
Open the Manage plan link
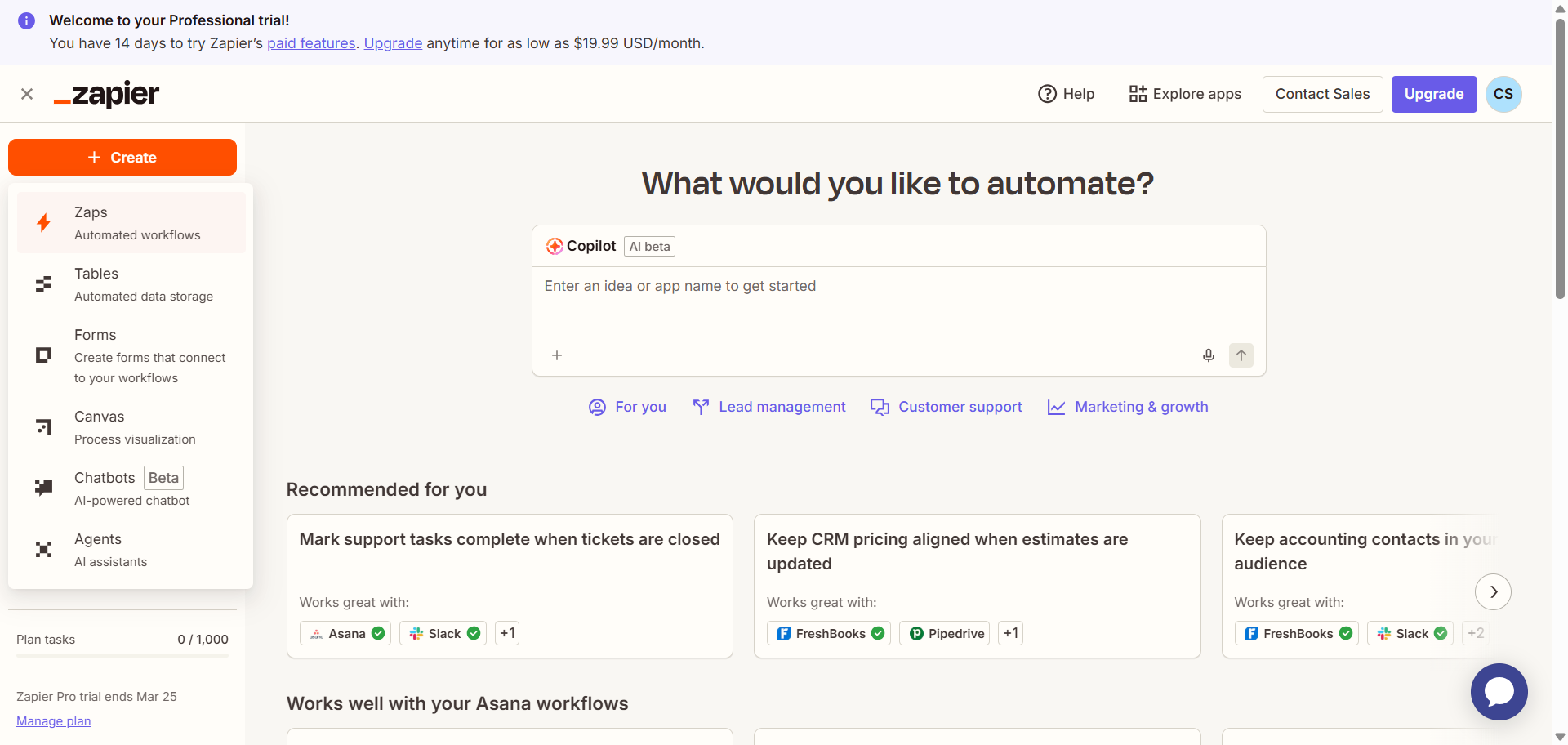coord(54,721)
